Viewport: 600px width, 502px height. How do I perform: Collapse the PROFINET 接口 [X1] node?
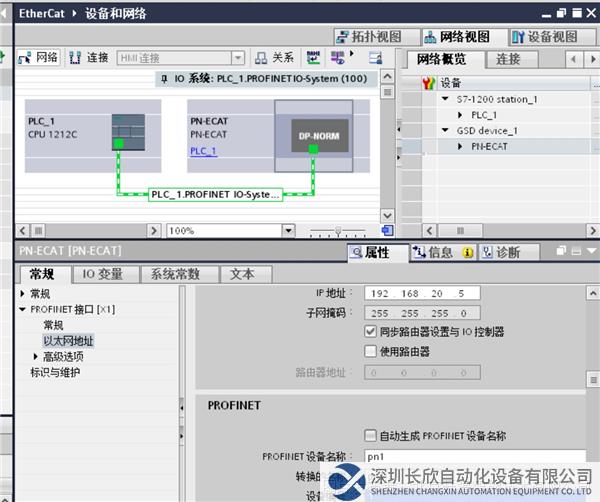(23, 309)
